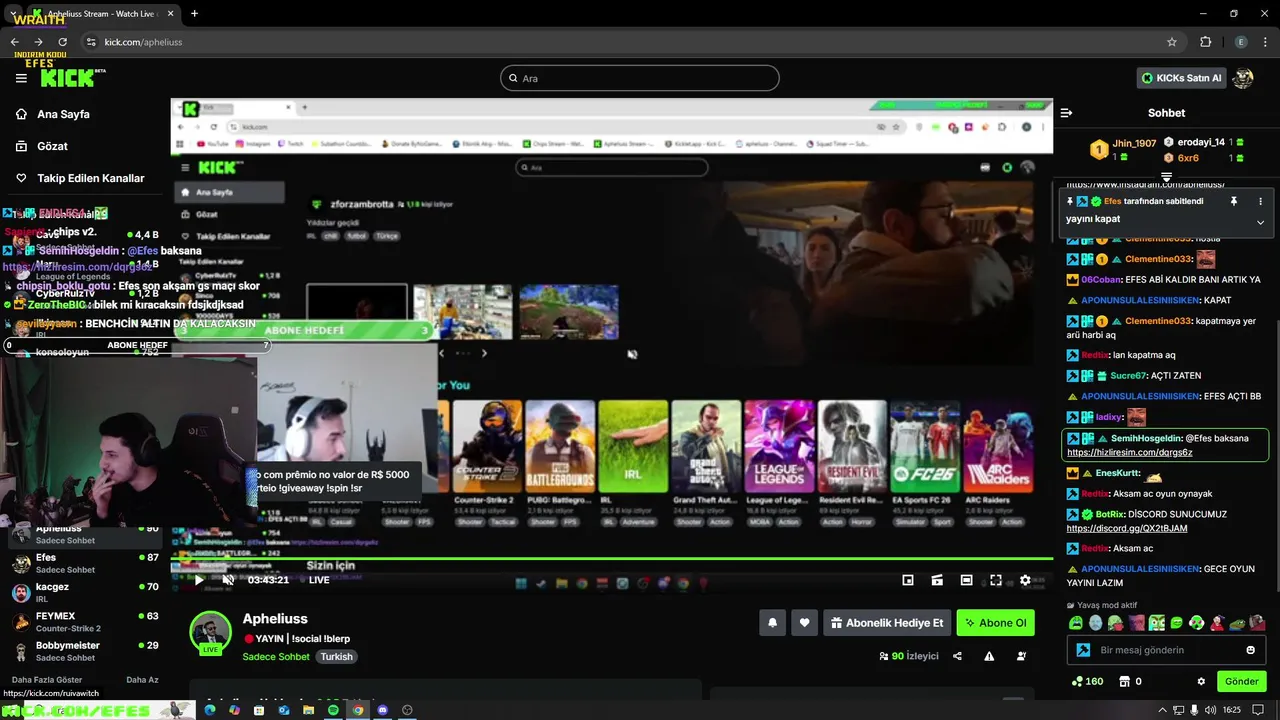This screenshot has height=720, width=1280.
Task: Bookmark this page with the star icon
Action: pyautogui.click(x=1172, y=42)
